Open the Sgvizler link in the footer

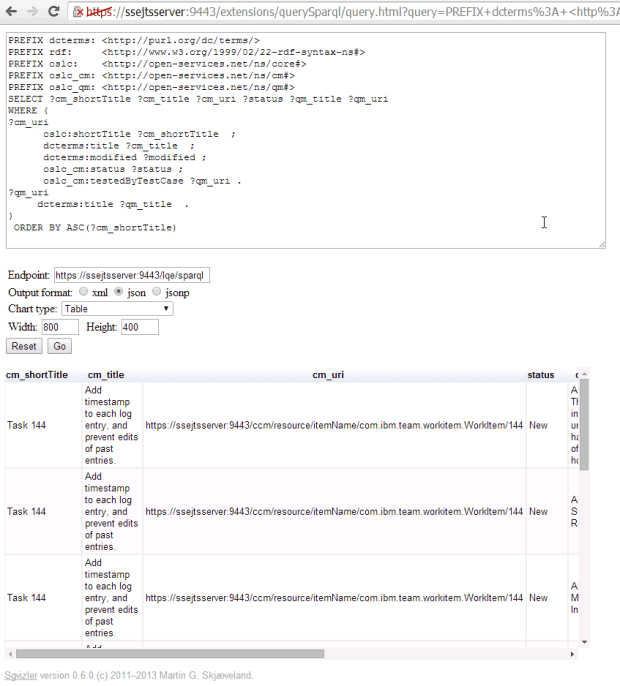click(18, 675)
